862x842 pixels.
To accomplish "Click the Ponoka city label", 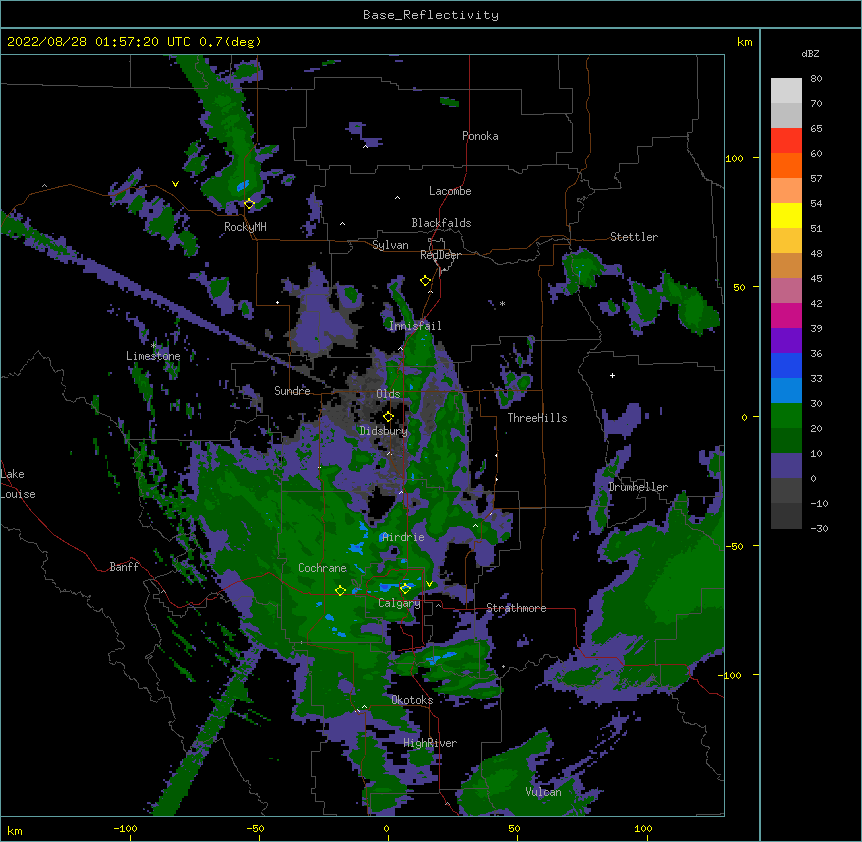I will click(x=480, y=136).
